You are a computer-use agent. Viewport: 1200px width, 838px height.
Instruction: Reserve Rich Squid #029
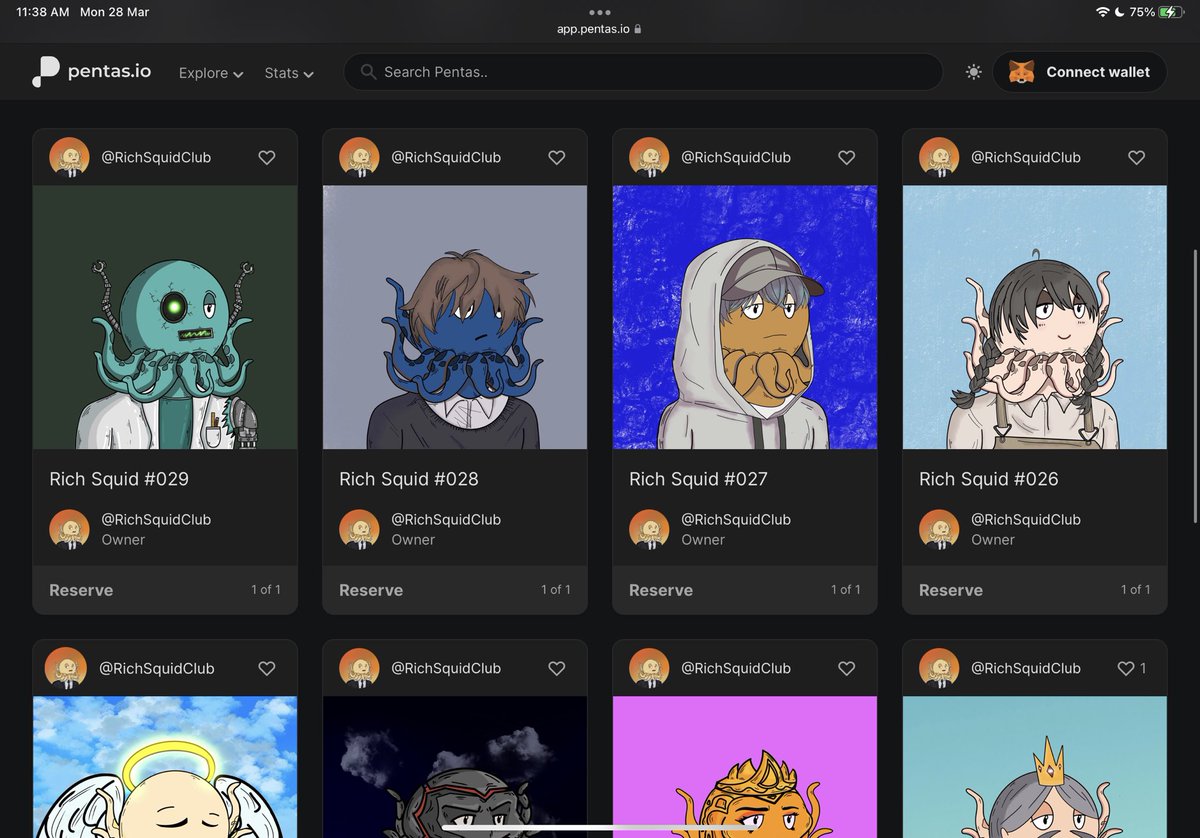click(x=81, y=590)
